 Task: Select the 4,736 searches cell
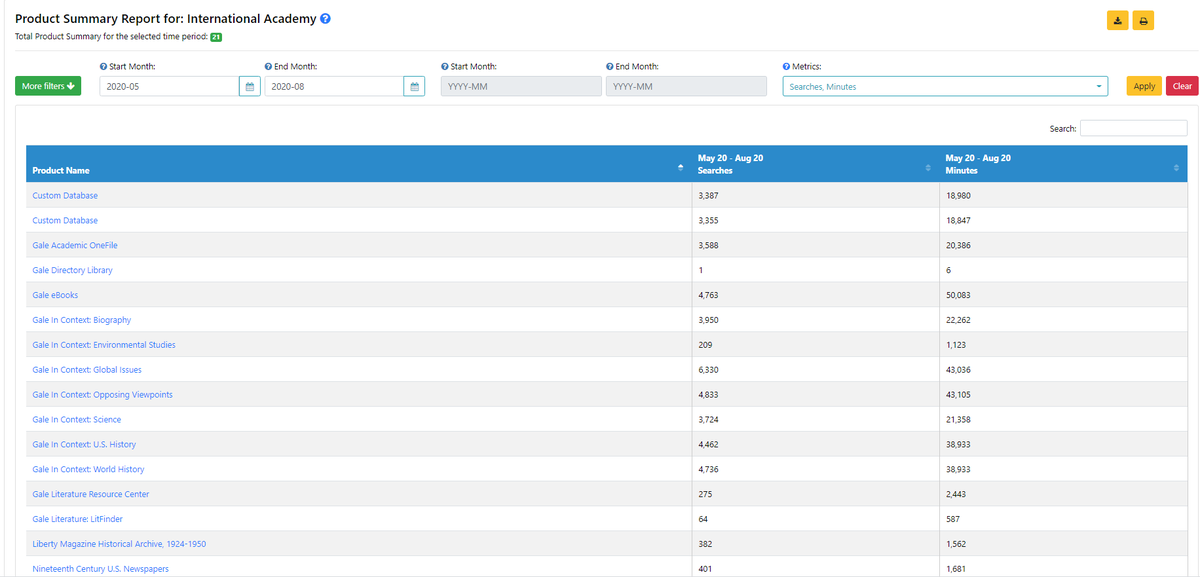(815, 470)
